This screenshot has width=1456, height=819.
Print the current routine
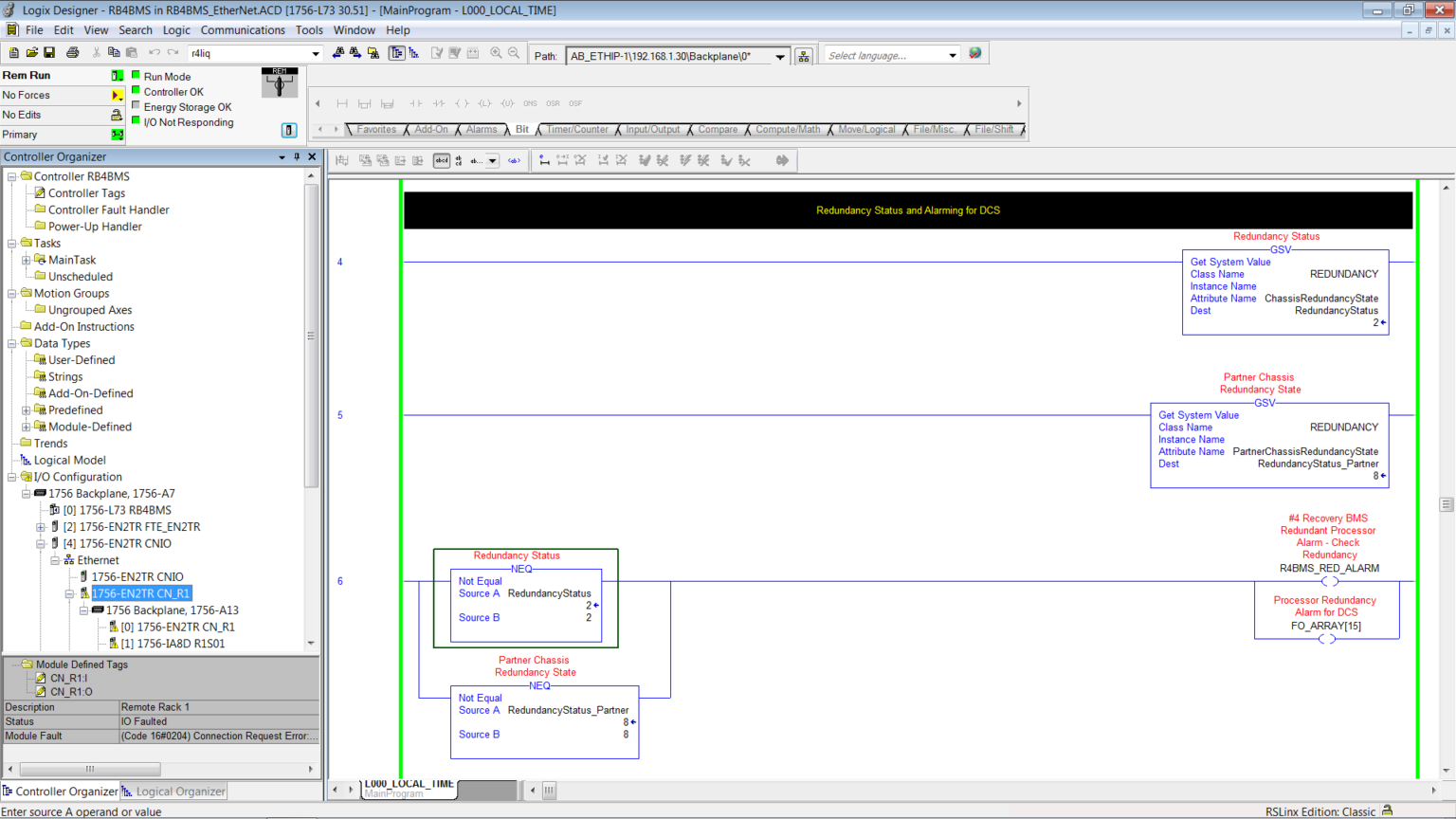(x=72, y=54)
